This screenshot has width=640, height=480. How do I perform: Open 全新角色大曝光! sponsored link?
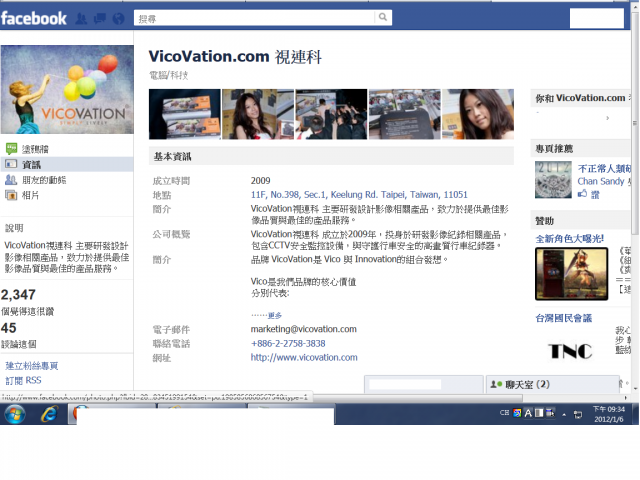coord(569,238)
